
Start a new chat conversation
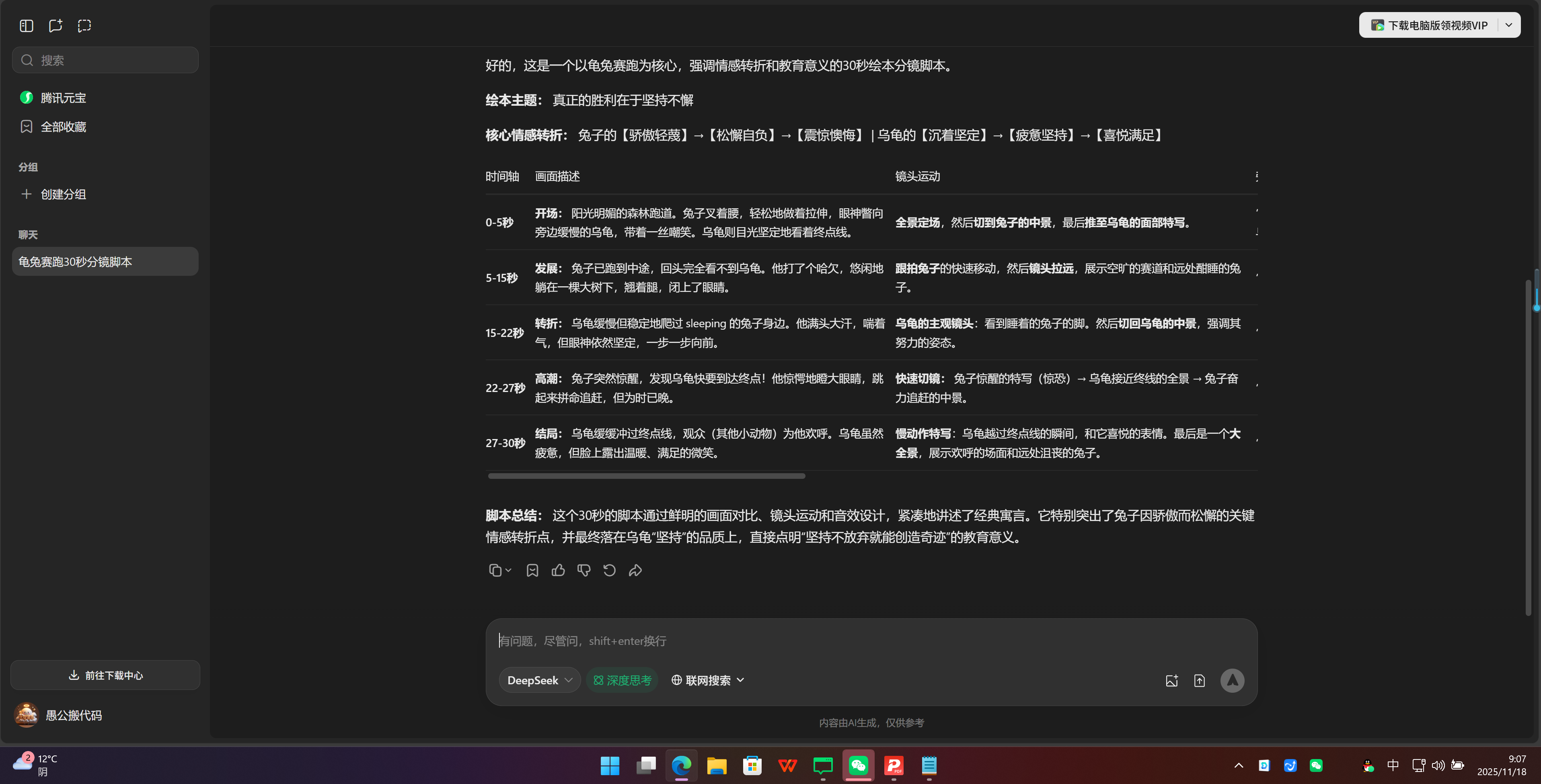pyautogui.click(x=55, y=26)
